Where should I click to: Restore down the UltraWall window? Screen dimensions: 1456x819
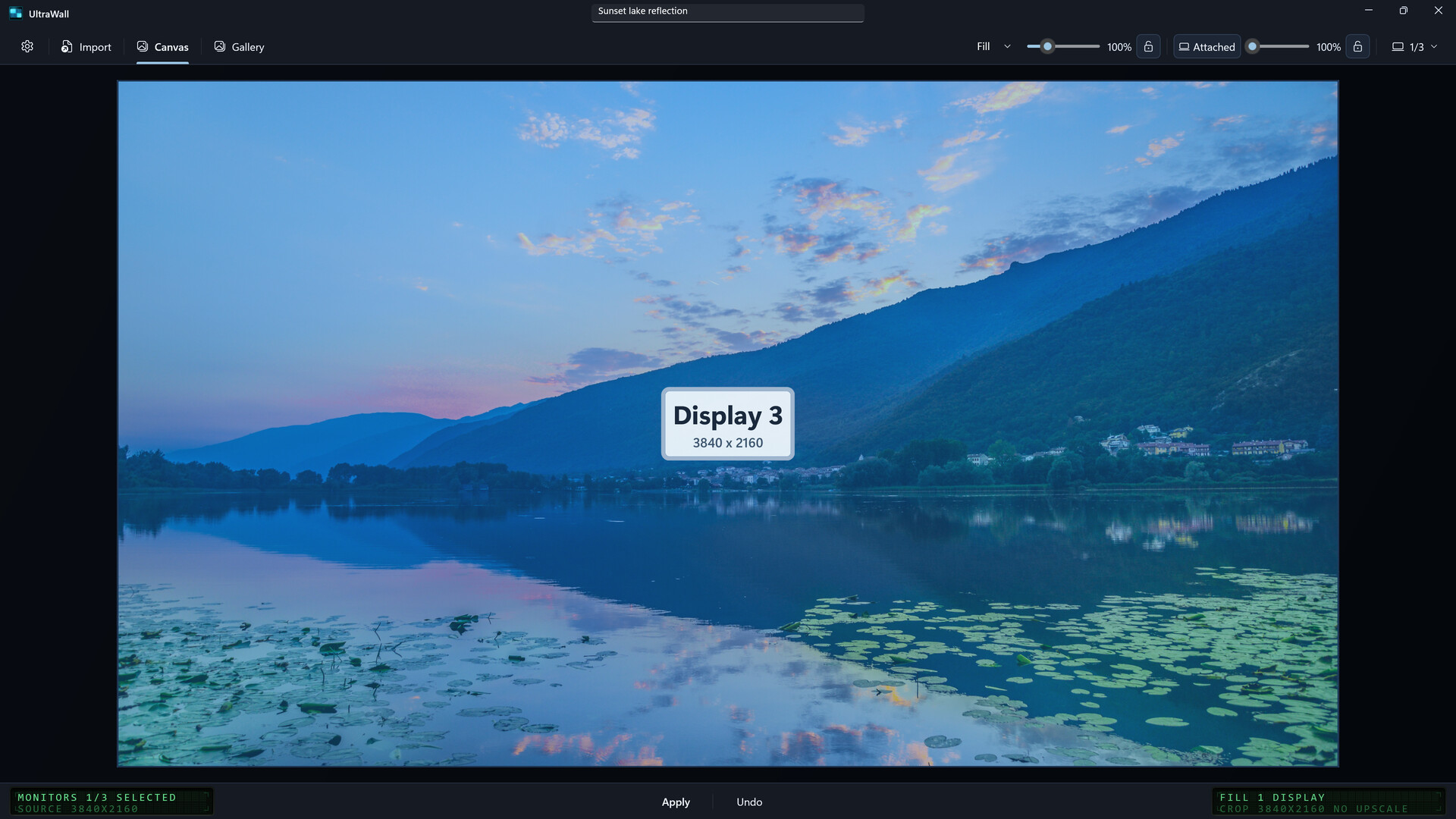click(1404, 11)
